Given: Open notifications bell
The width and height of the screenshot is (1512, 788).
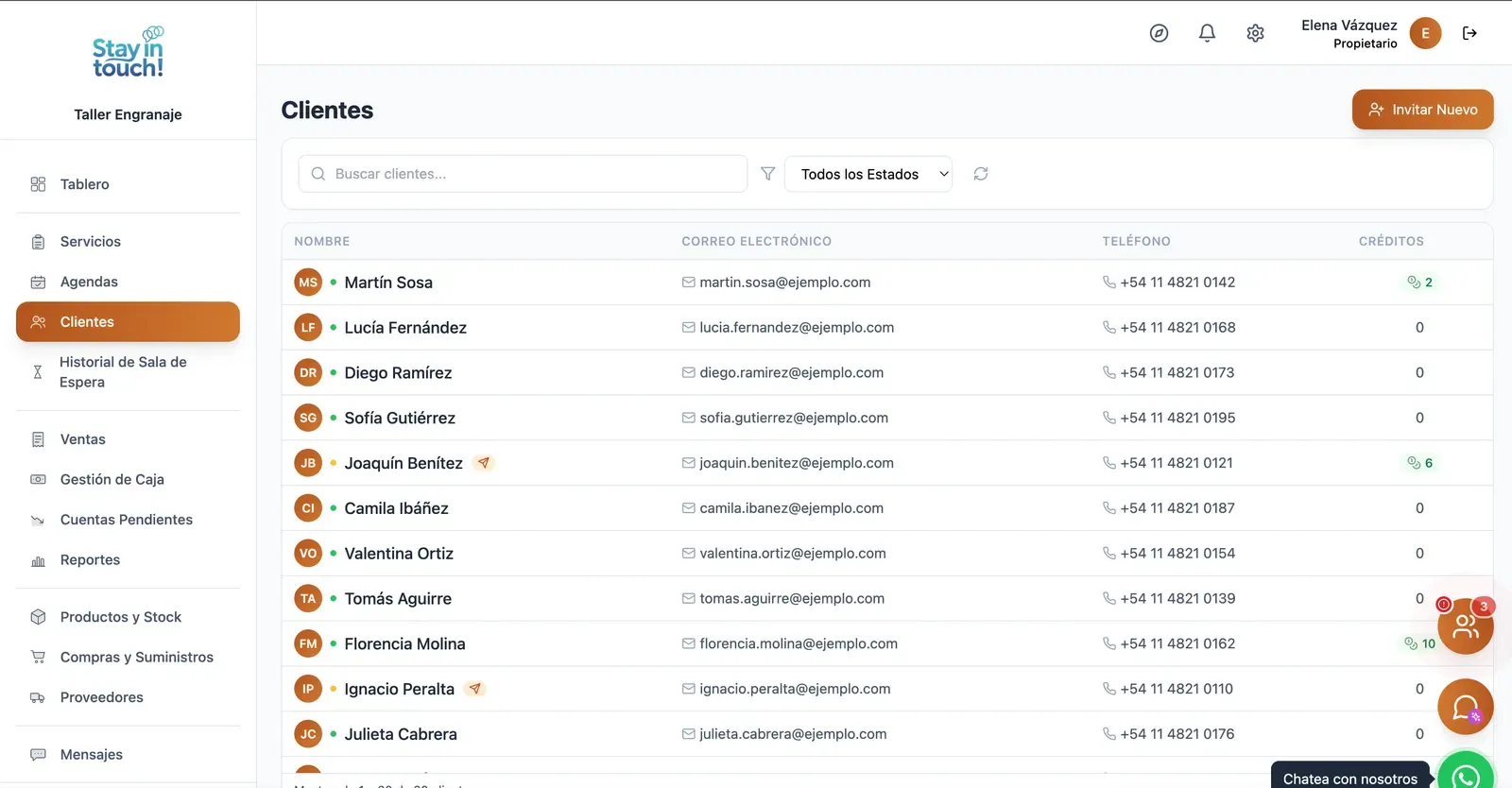Looking at the screenshot, I should (x=1207, y=33).
